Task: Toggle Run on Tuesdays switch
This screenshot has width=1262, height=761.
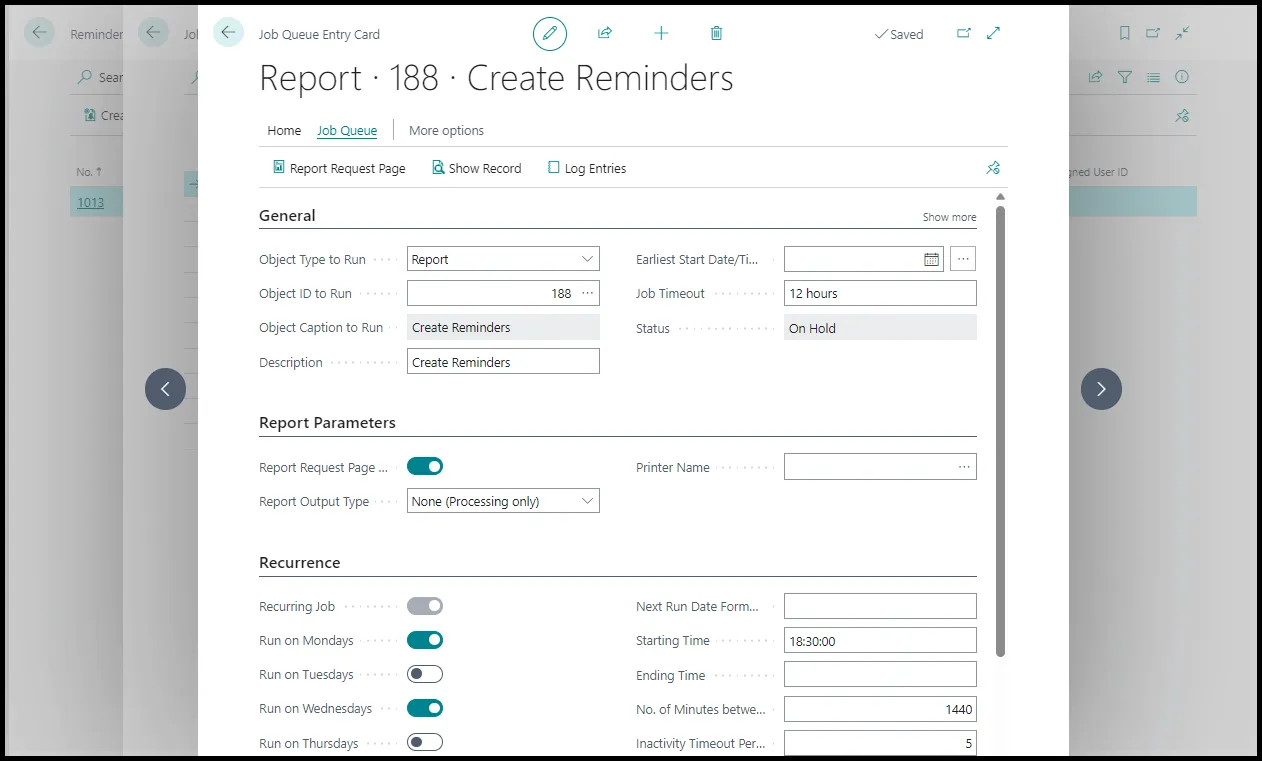Action: pos(425,674)
